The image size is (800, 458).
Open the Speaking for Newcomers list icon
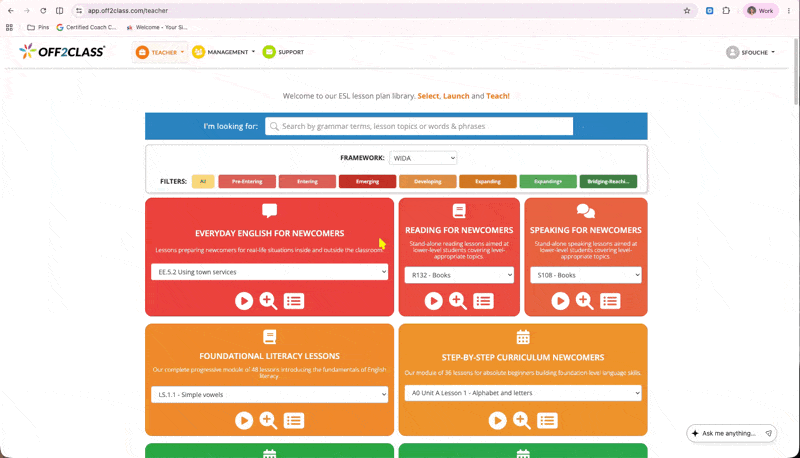click(610, 301)
